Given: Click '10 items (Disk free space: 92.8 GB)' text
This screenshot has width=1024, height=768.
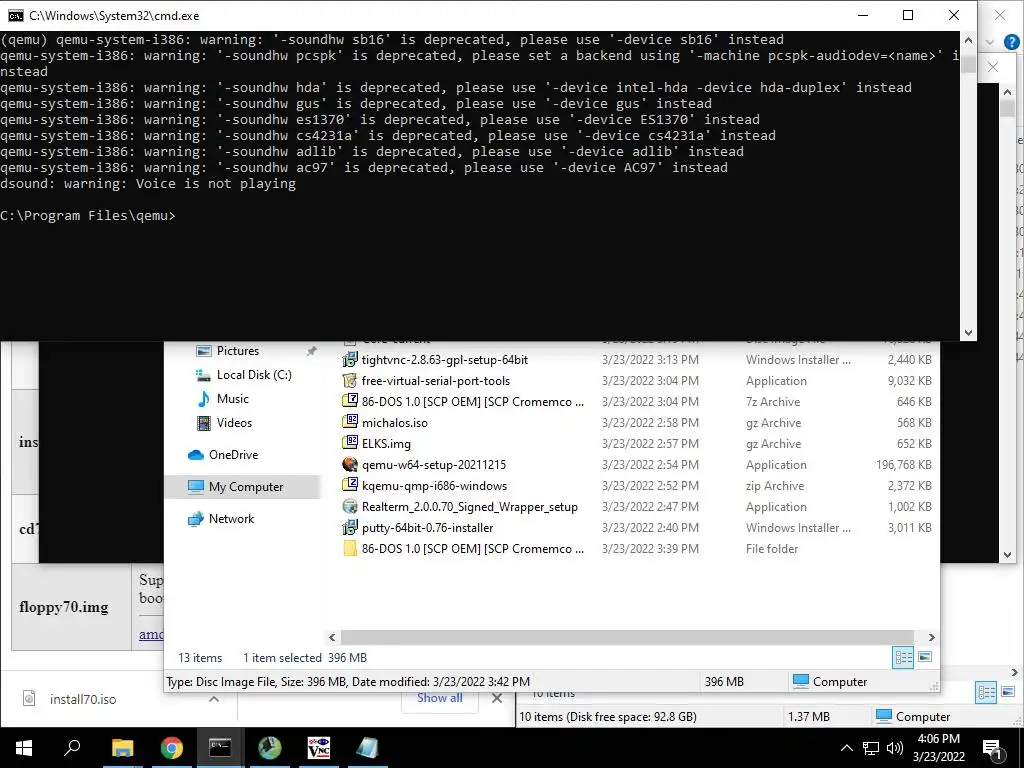Looking at the screenshot, I should tap(607, 716).
